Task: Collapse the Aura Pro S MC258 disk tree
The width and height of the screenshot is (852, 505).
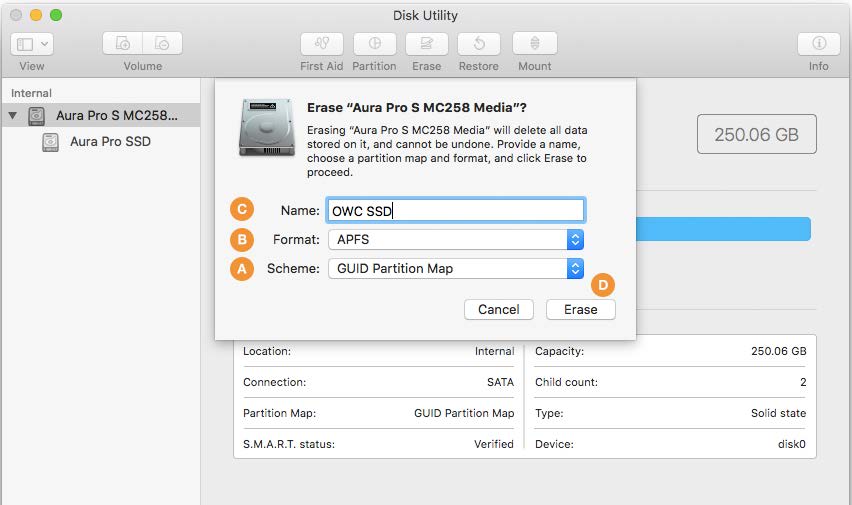Action: 12,116
